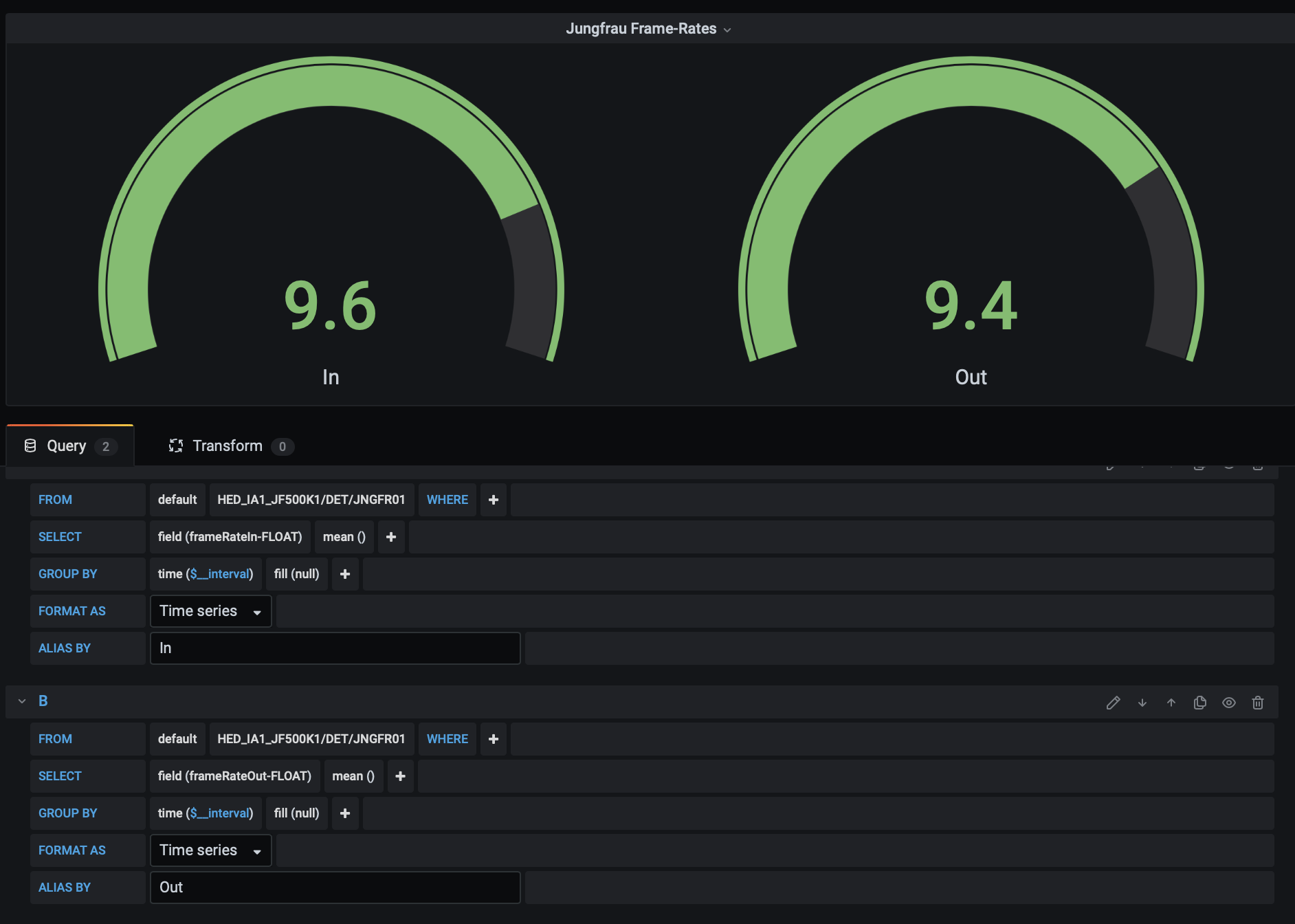Image resolution: width=1295 pixels, height=924 pixels.
Task: Click the WHERE label in In query
Action: pos(447,500)
